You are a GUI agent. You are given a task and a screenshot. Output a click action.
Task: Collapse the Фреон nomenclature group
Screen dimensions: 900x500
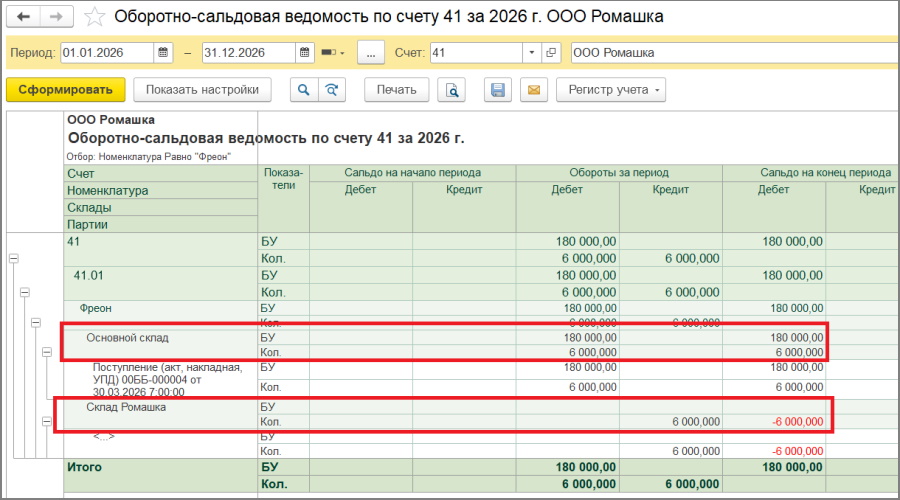(35, 323)
